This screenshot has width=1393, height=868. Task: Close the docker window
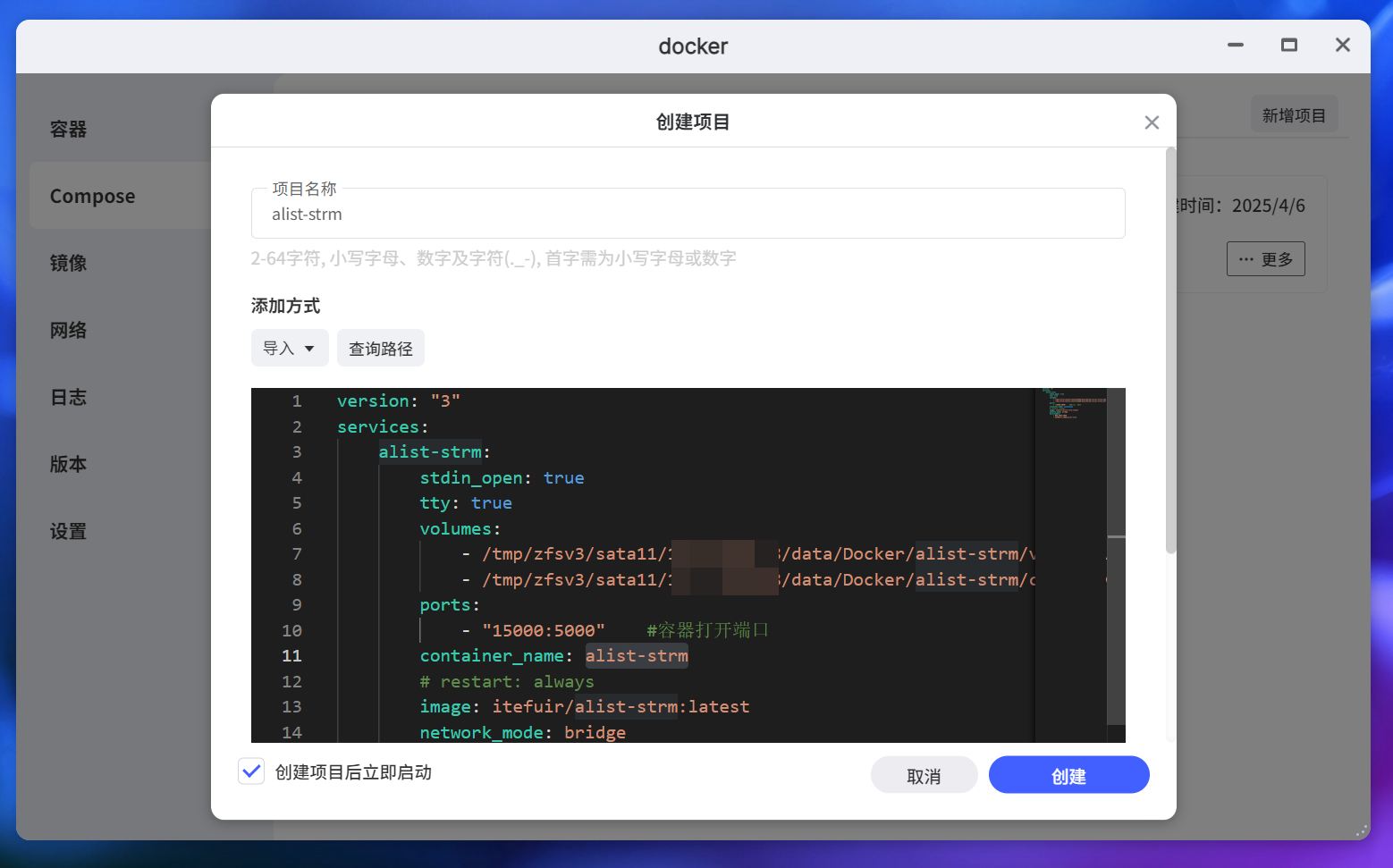click(x=1343, y=45)
